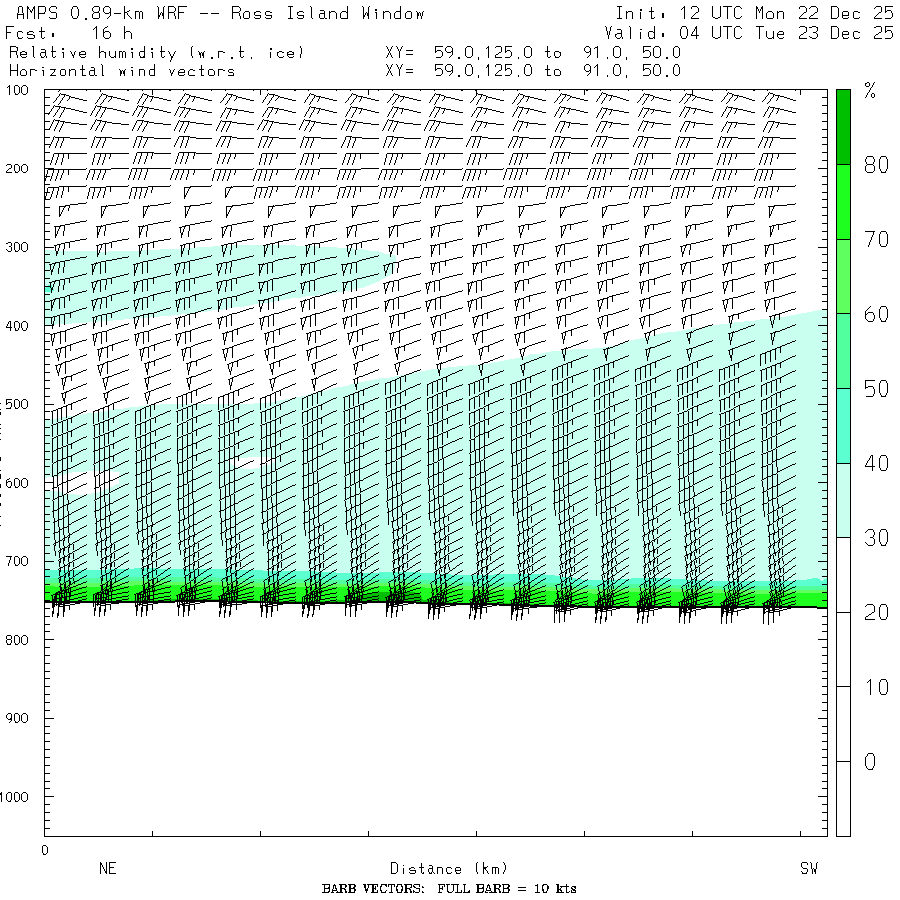Click the "Fcst: 16 h" forecast hour label
Viewport: 900px width, 900px height.
pos(69,33)
